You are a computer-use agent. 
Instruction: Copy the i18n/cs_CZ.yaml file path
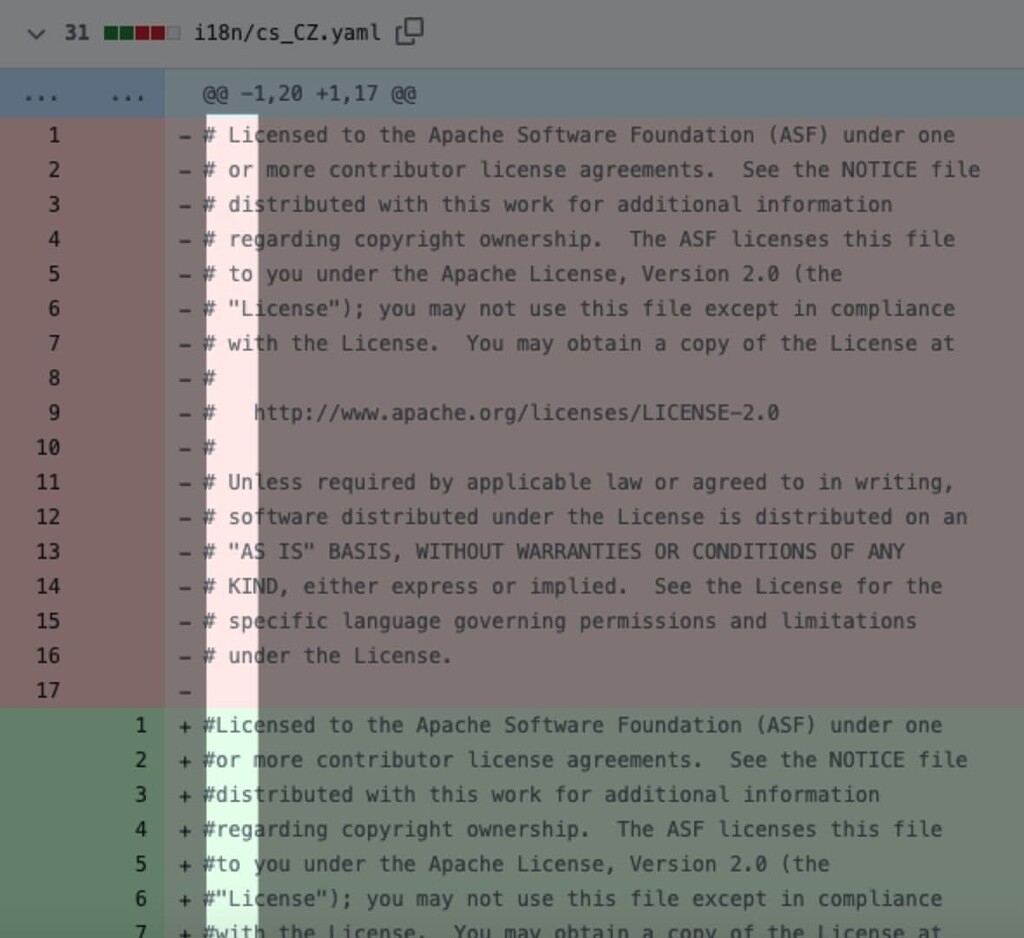pos(410,32)
